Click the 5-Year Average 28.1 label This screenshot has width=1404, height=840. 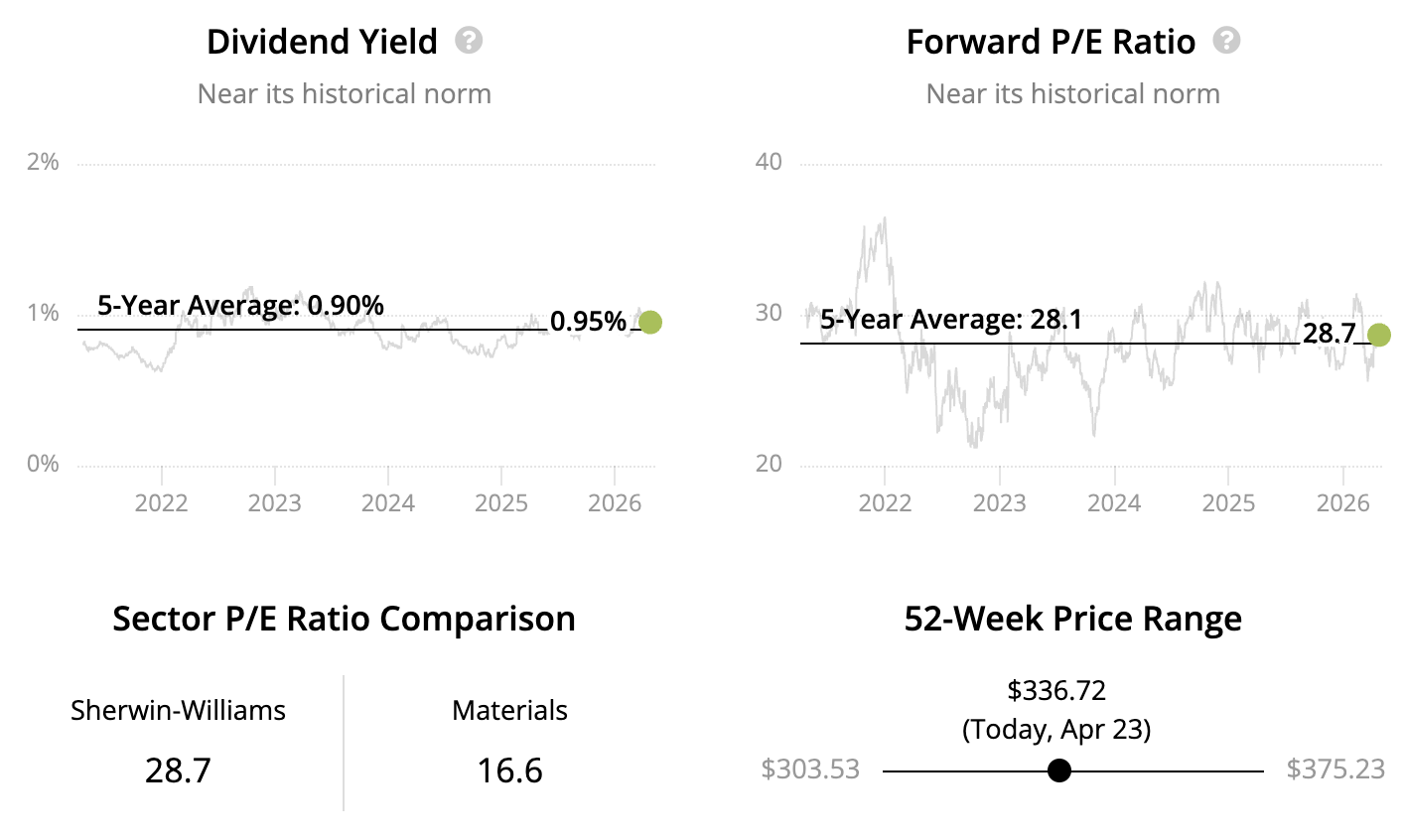click(950, 320)
